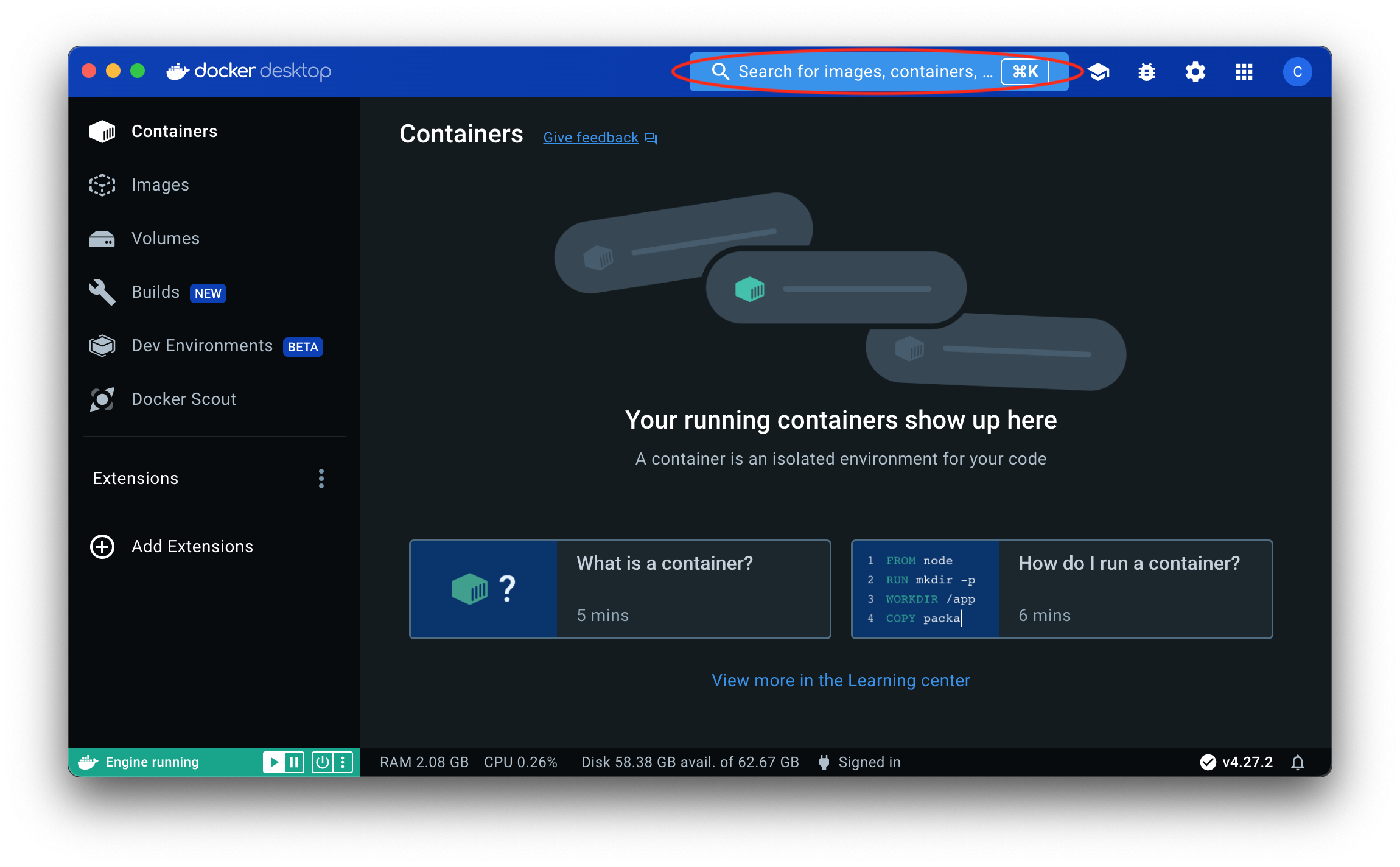Click the give feedback chat icon
The width and height of the screenshot is (1400, 867).
(x=651, y=138)
